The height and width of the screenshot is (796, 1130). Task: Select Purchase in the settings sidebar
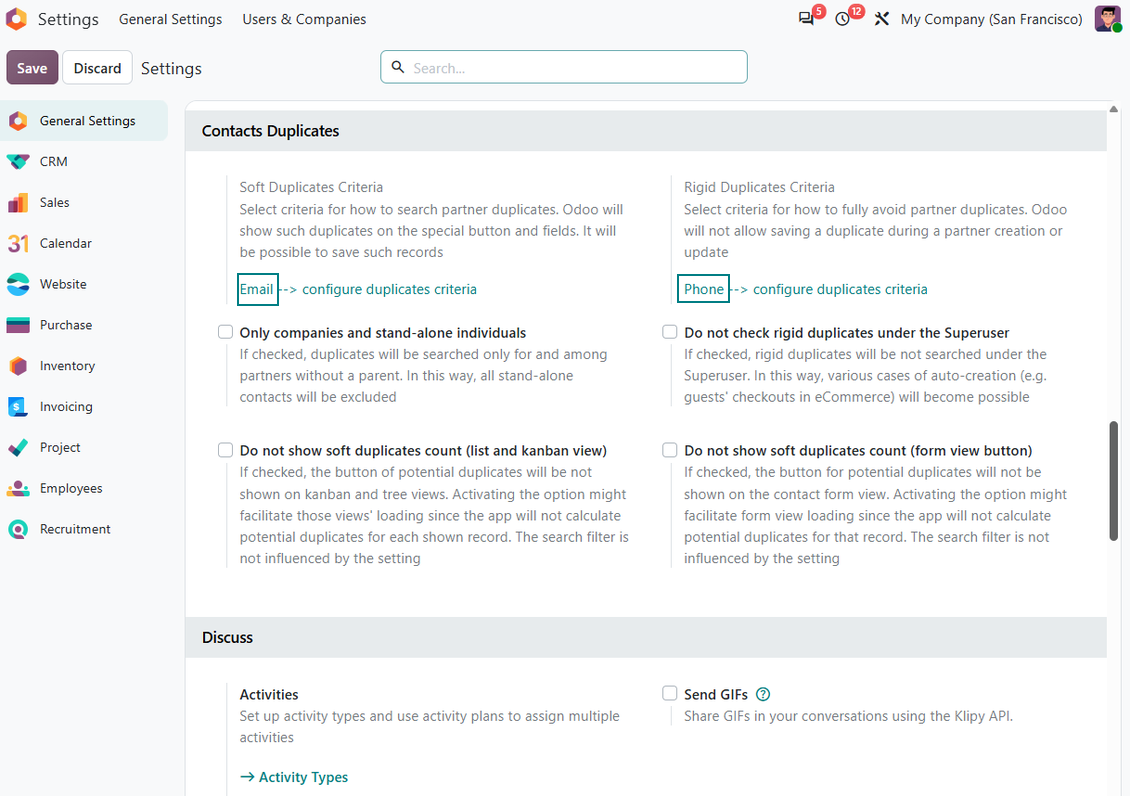tap(84, 325)
